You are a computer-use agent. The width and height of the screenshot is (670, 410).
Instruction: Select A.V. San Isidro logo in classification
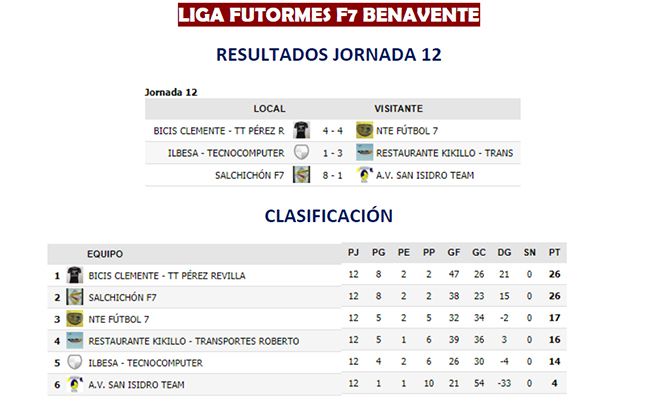coord(74,384)
